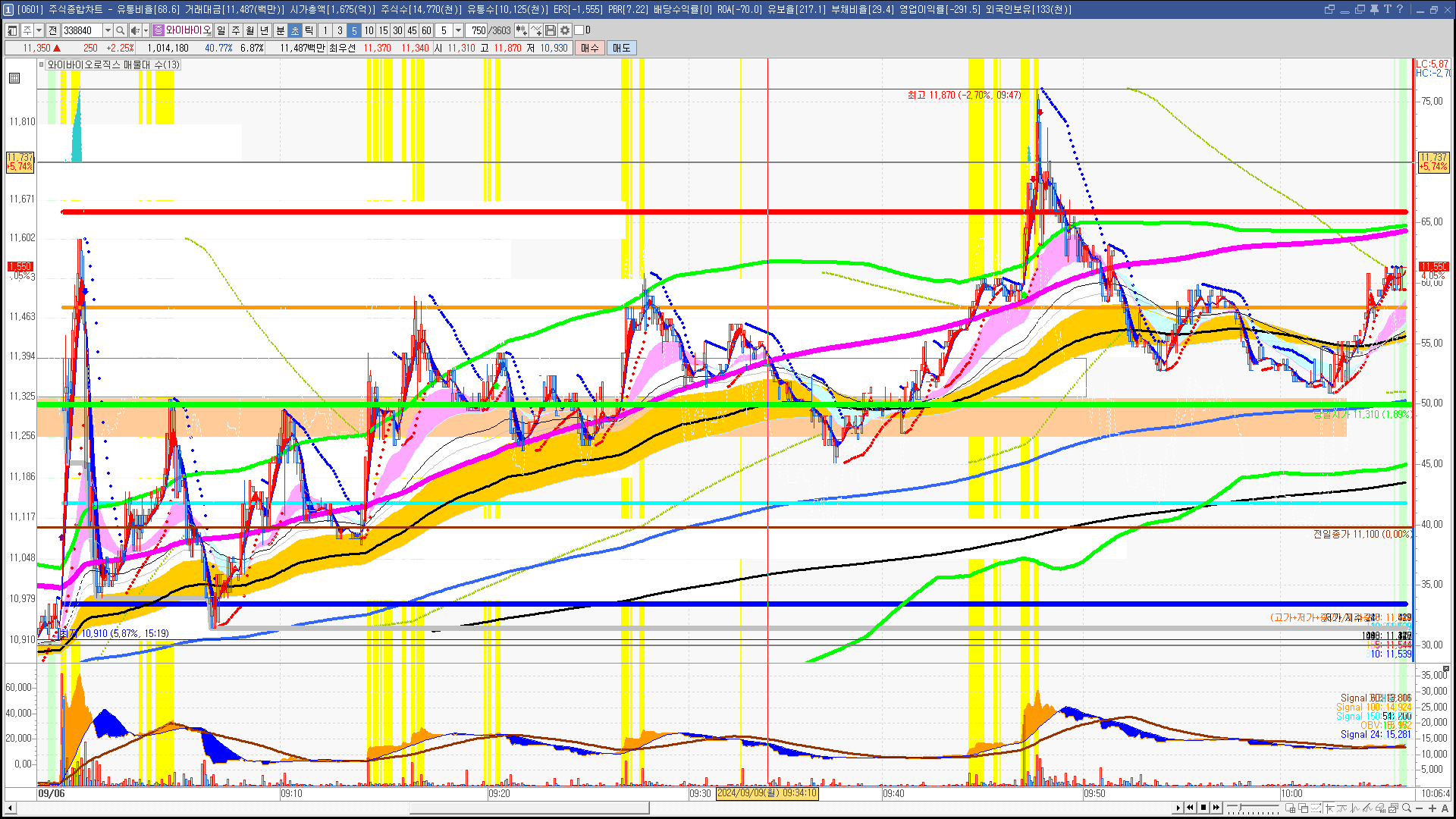
Task: Click the stock code search magnifier
Action: click(121, 30)
